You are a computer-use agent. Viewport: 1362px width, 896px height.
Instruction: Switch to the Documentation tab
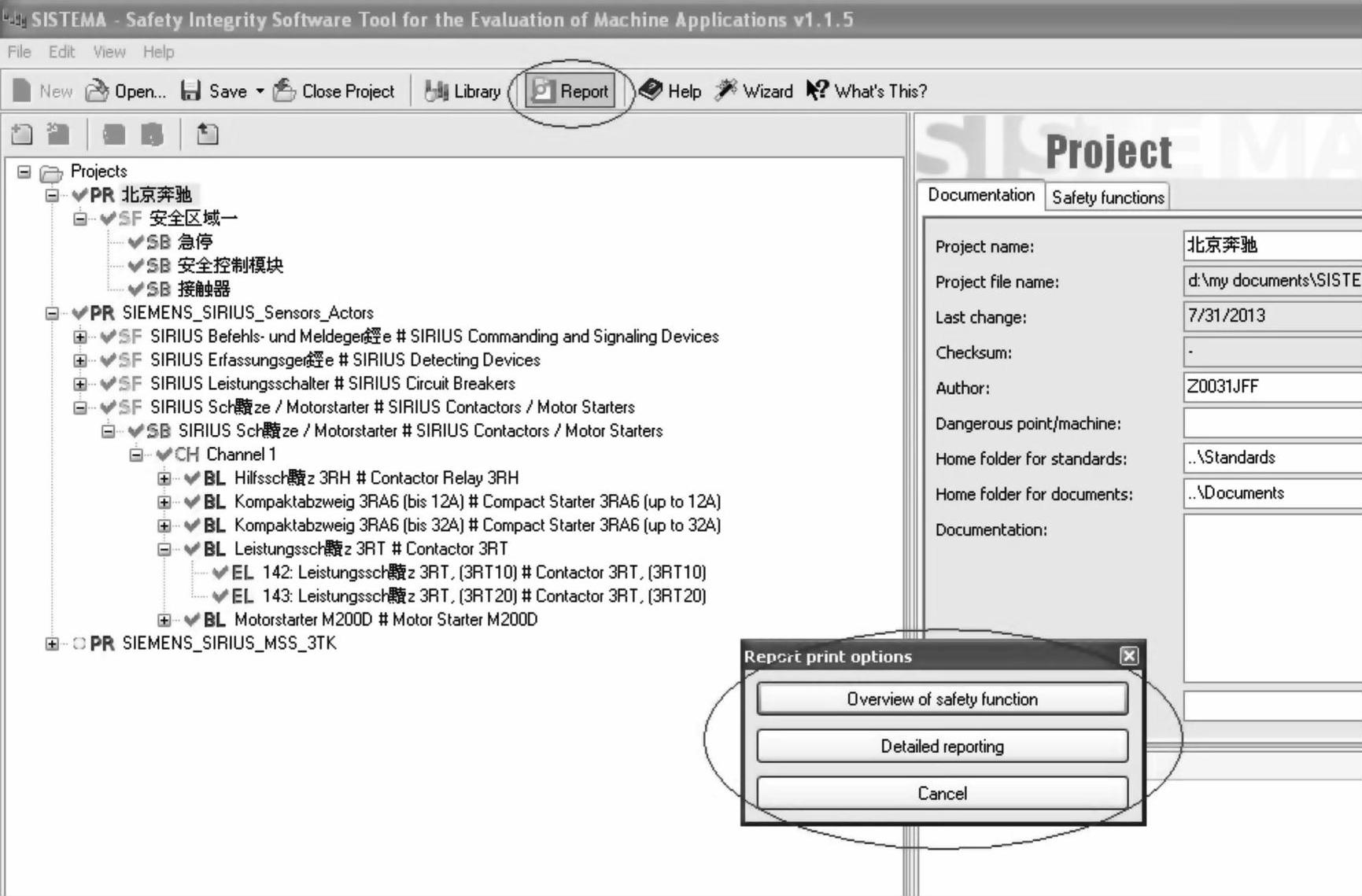pos(981,195)
